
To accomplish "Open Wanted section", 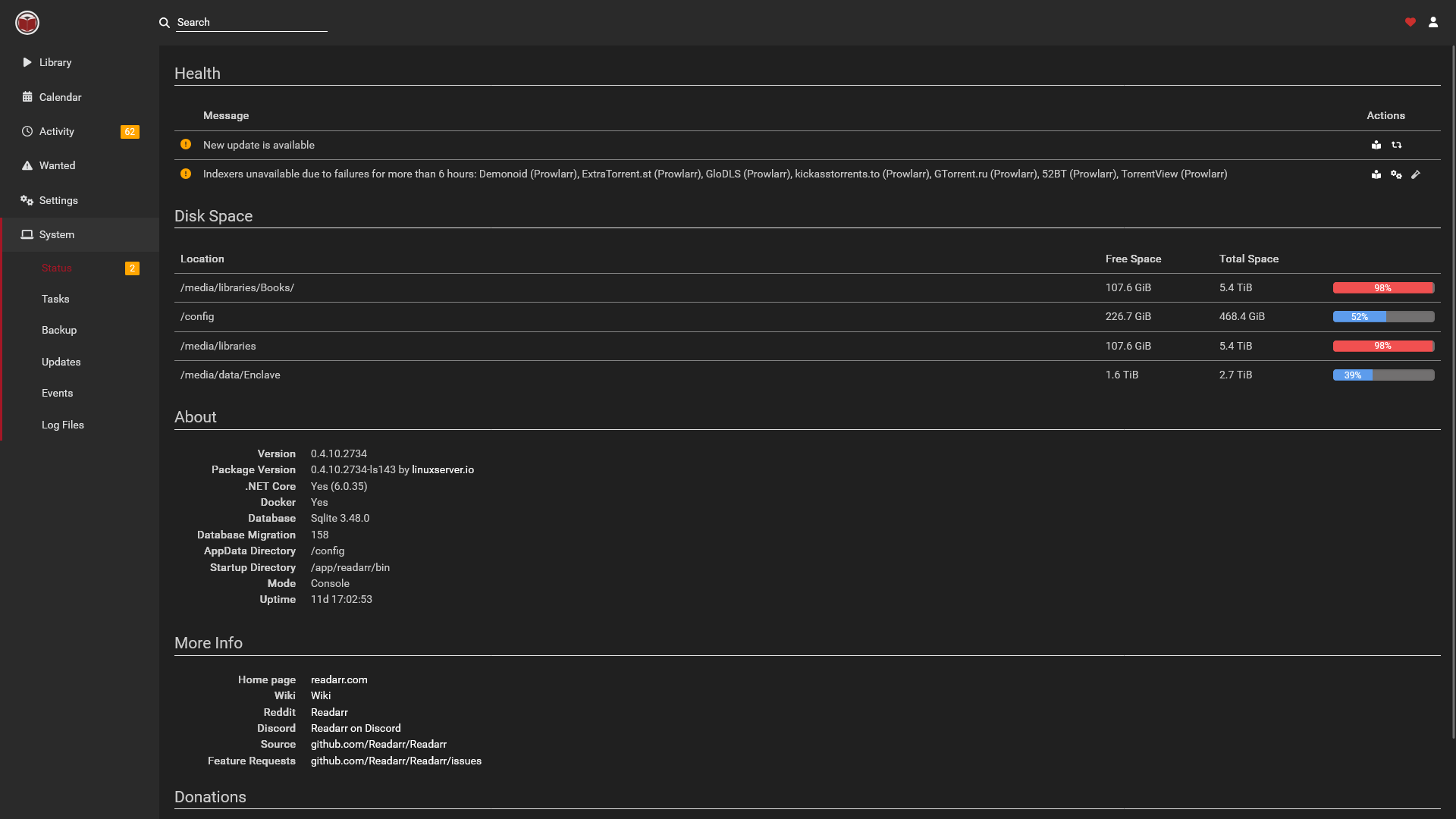I will point(80,165).
